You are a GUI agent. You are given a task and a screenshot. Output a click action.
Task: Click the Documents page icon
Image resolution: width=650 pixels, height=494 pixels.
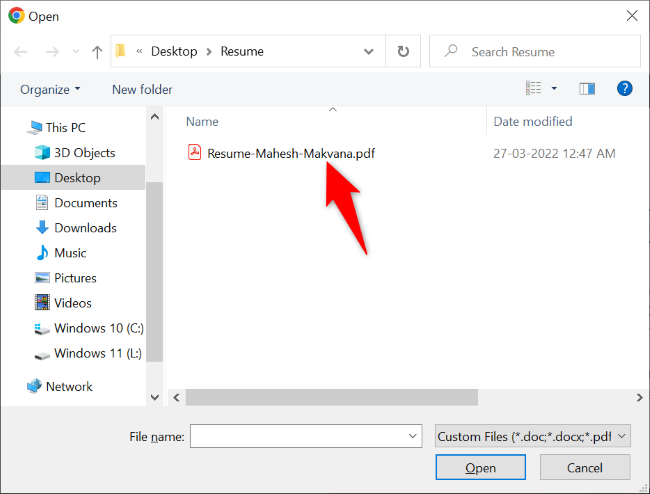[42, 203]
